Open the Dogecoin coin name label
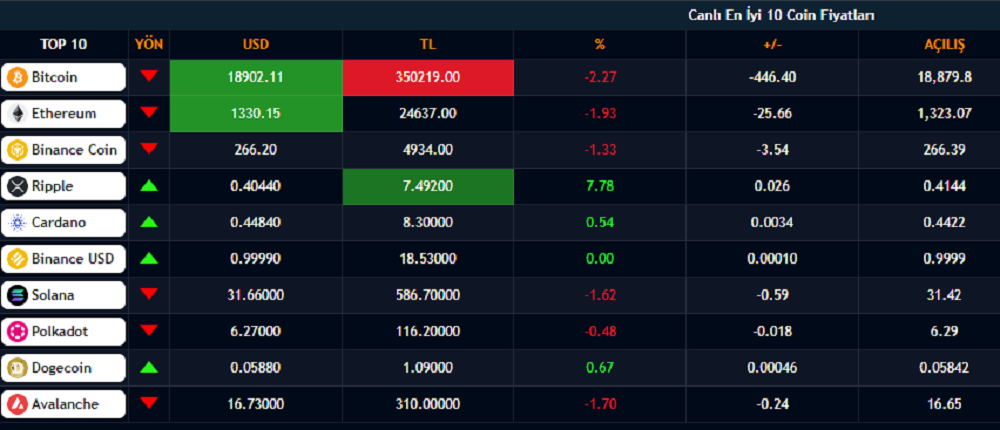1000x430 pixels. (x=62, y=368)
